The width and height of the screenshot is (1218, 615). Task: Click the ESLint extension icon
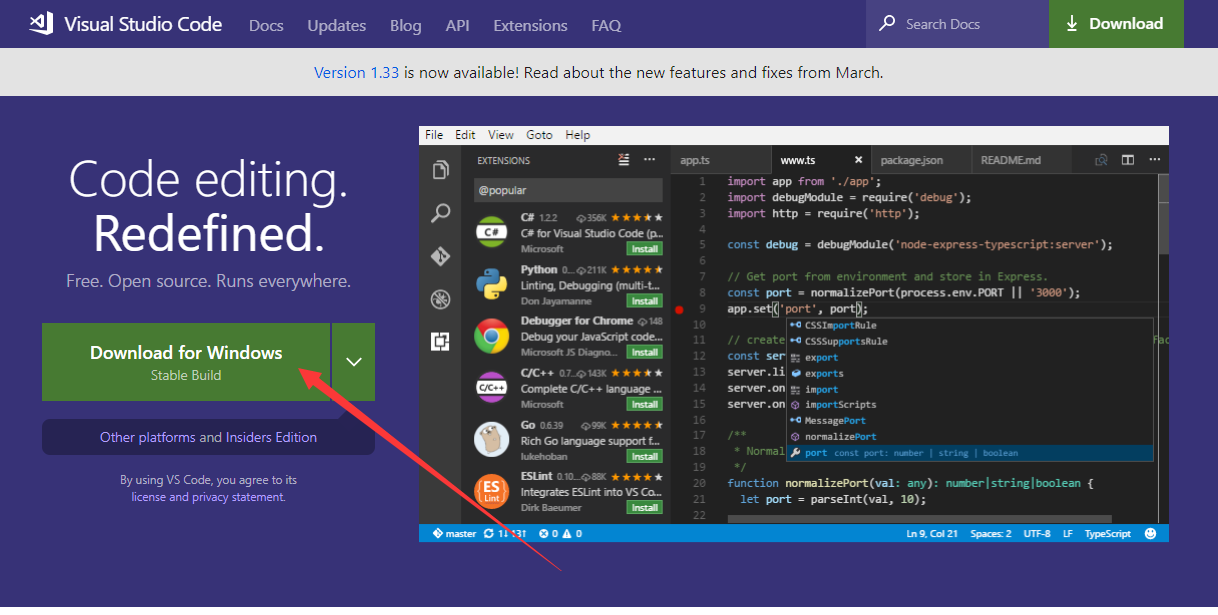point(491,491)
